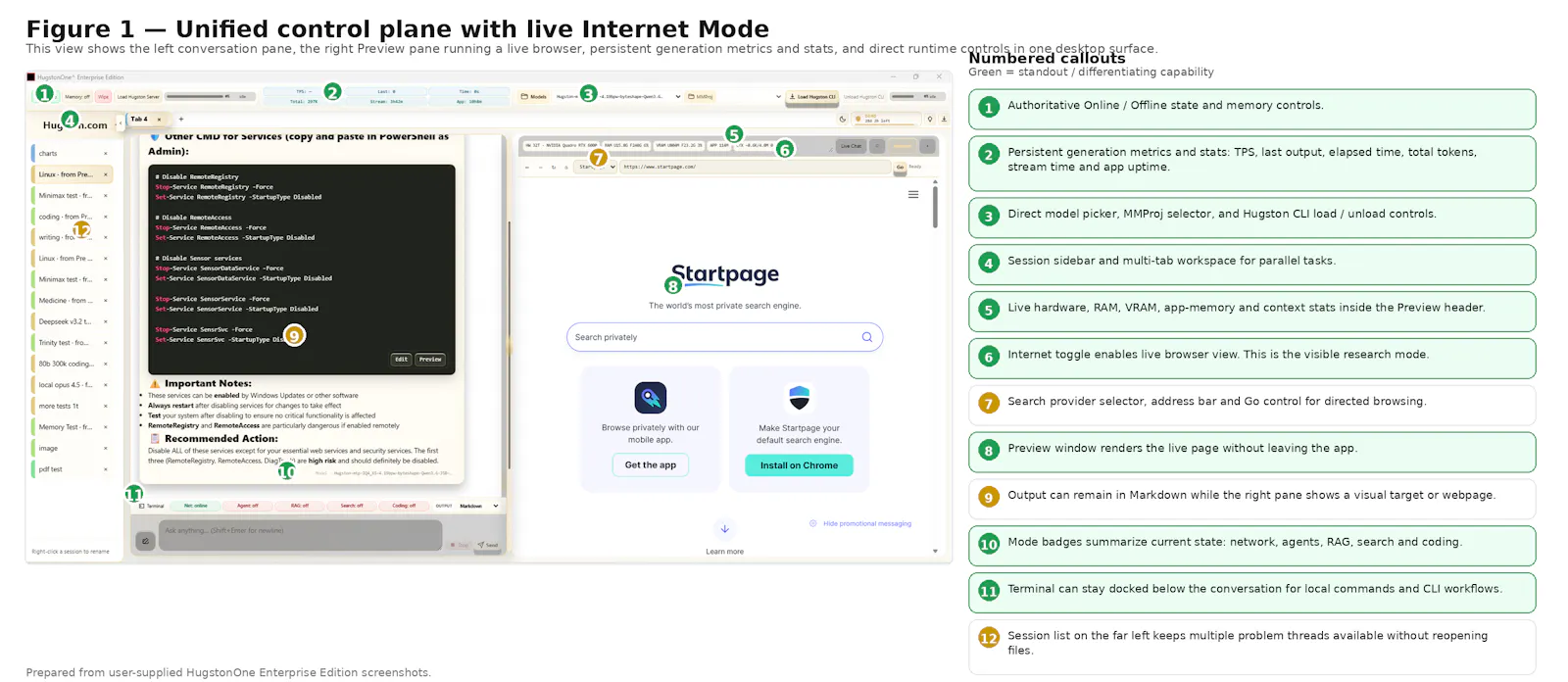Reload the Preview browser page
This screenshot has height=682, width=1568.
click(554, 168)
